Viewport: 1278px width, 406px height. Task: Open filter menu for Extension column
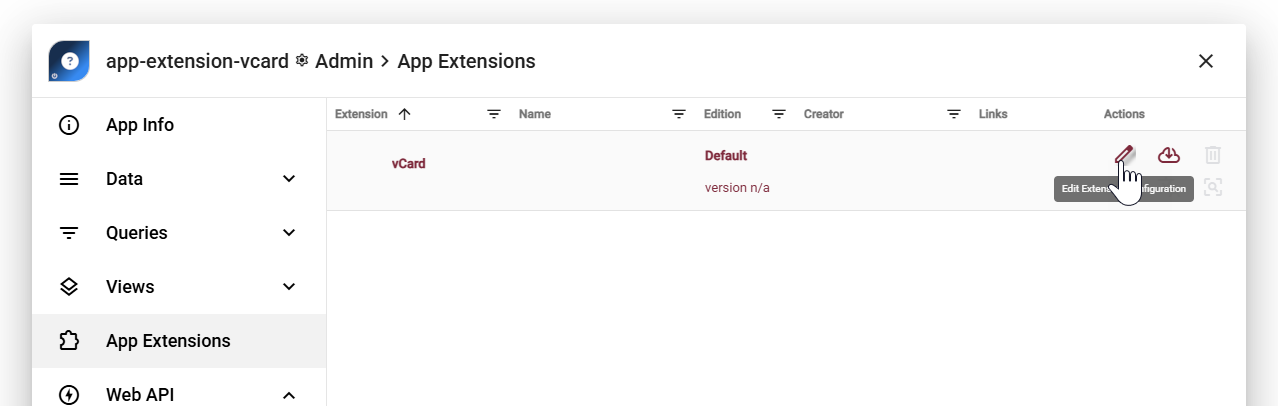point(494,114)
